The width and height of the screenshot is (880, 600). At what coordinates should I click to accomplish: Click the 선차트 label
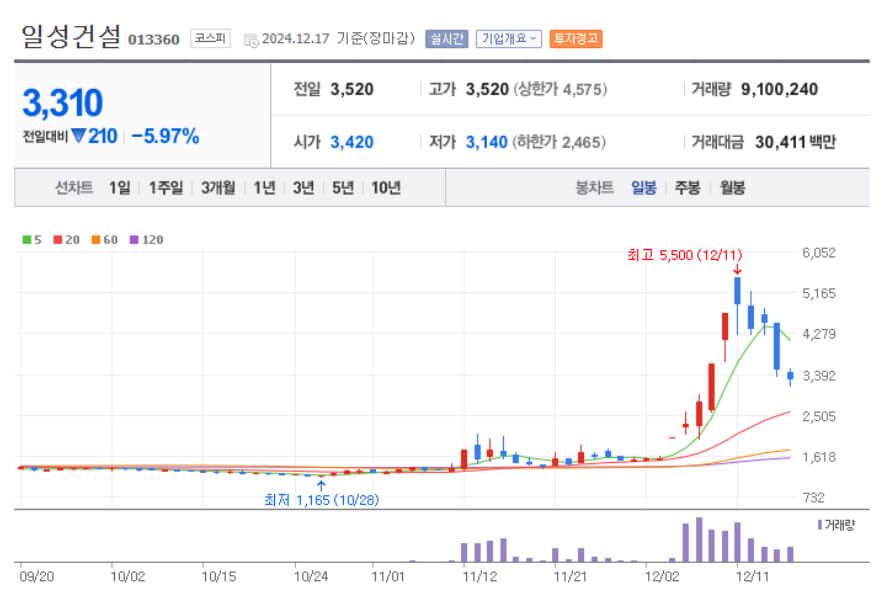coord(74,187)
